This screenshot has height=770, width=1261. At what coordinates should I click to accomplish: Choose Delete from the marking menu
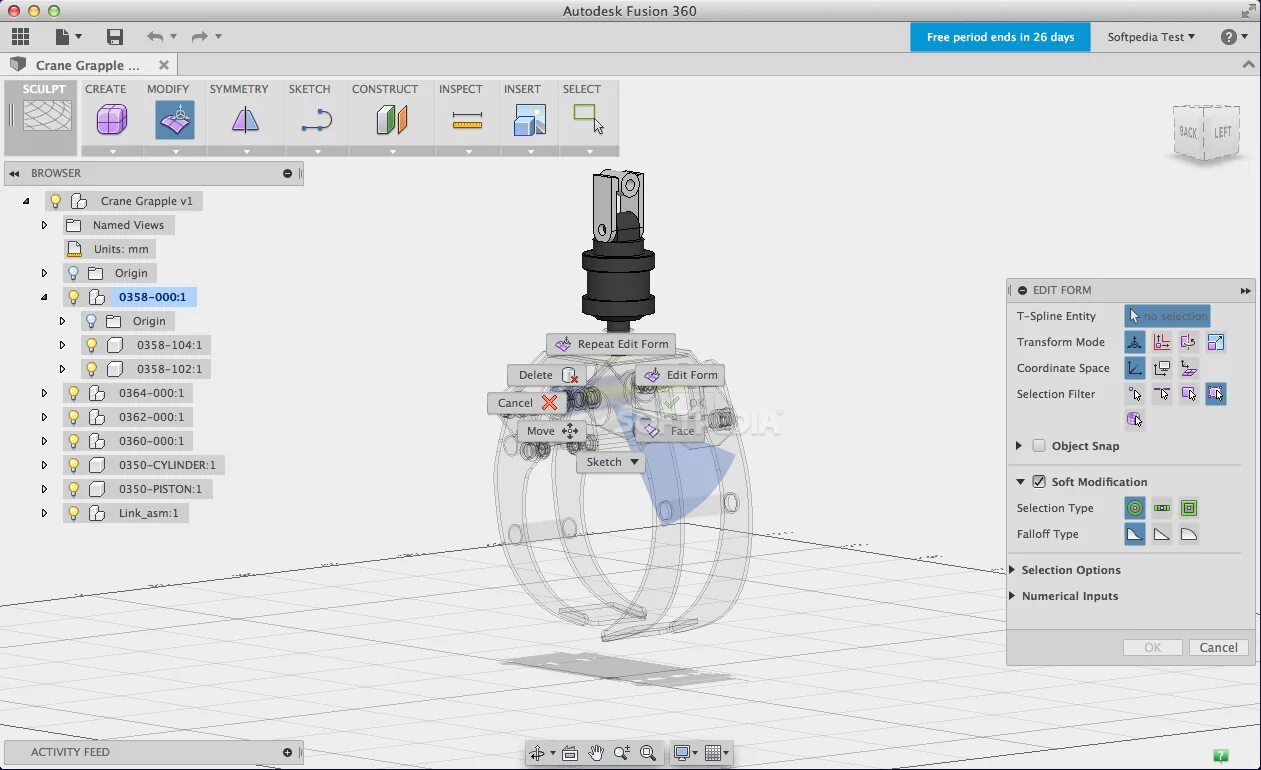547,375
